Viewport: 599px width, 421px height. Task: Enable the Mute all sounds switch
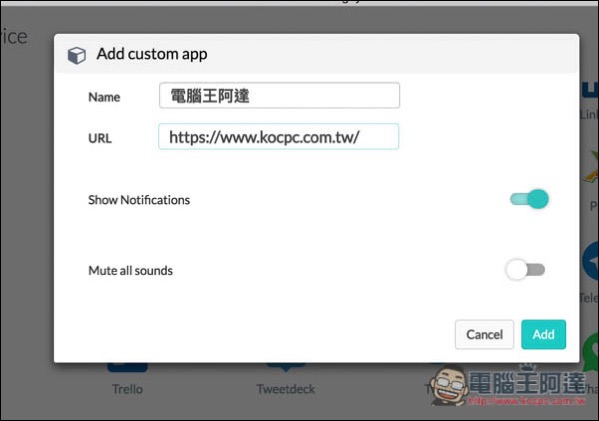click(x=525, y=270)
